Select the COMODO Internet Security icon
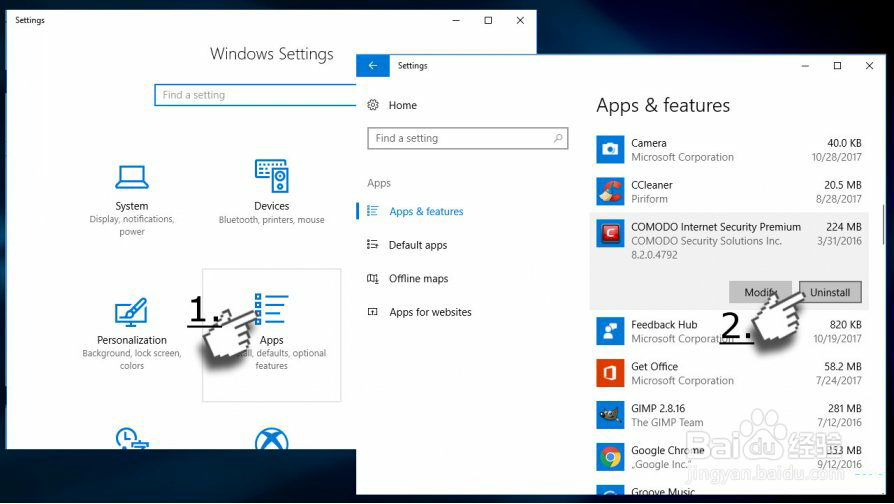This screenshot has height=504, width=894. (610, 233)
